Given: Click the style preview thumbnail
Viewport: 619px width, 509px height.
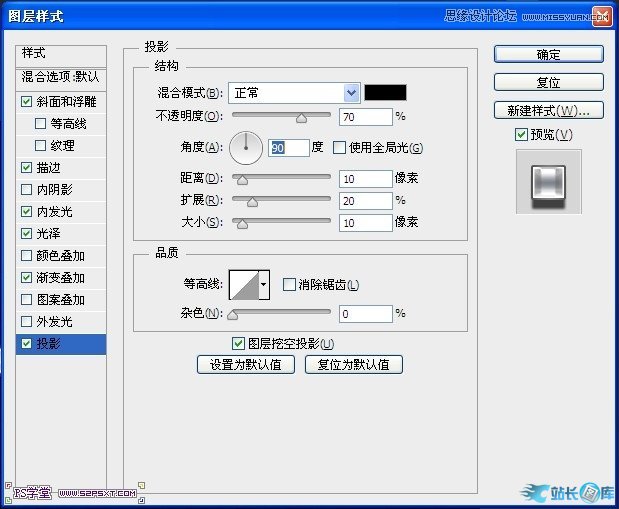Looking at the screenshot, I should [x=548, y=181].
